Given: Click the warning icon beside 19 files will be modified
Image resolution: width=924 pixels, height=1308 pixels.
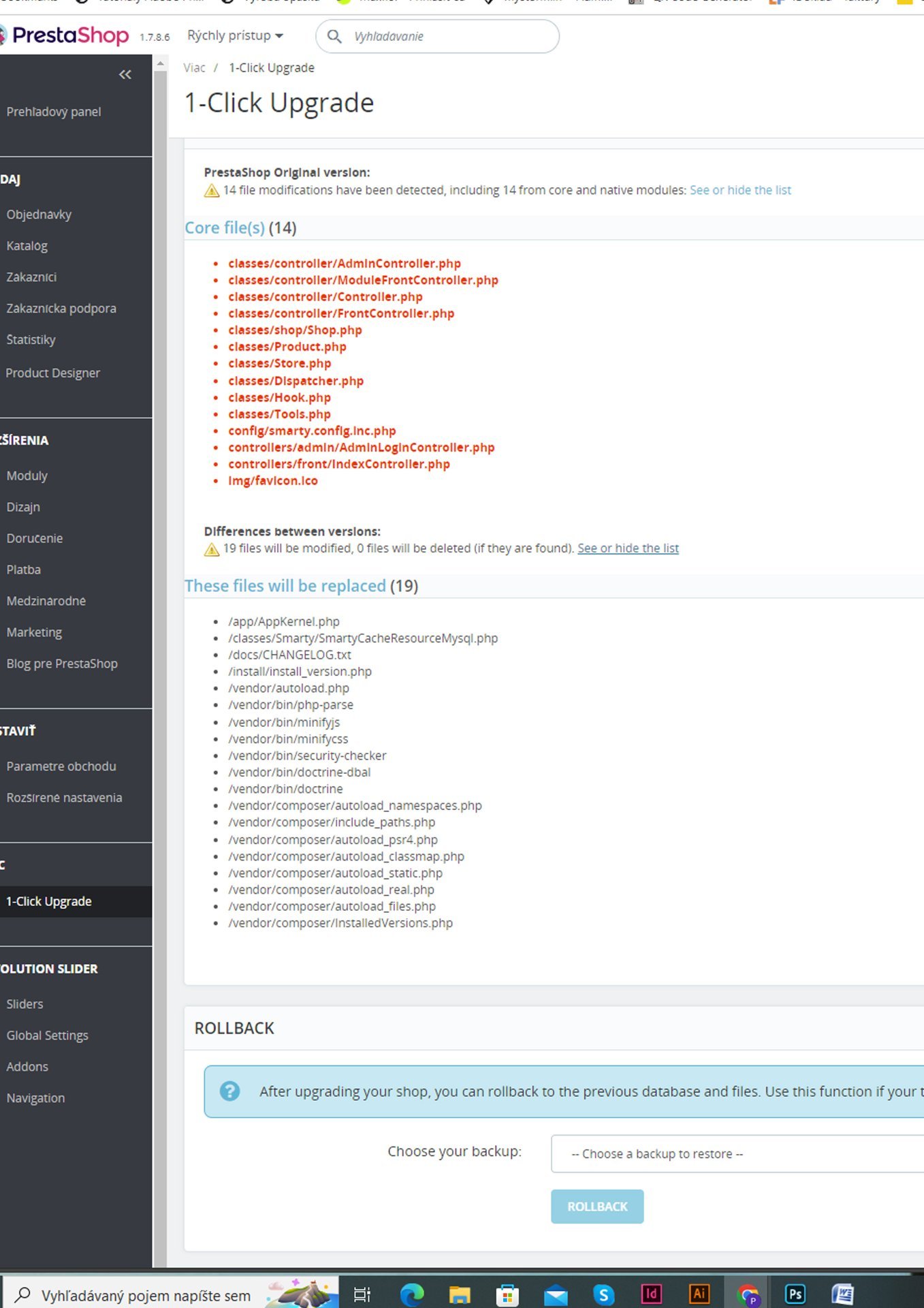Looking at the screenshot, I should pyautogui.click(x=212, y=549).
